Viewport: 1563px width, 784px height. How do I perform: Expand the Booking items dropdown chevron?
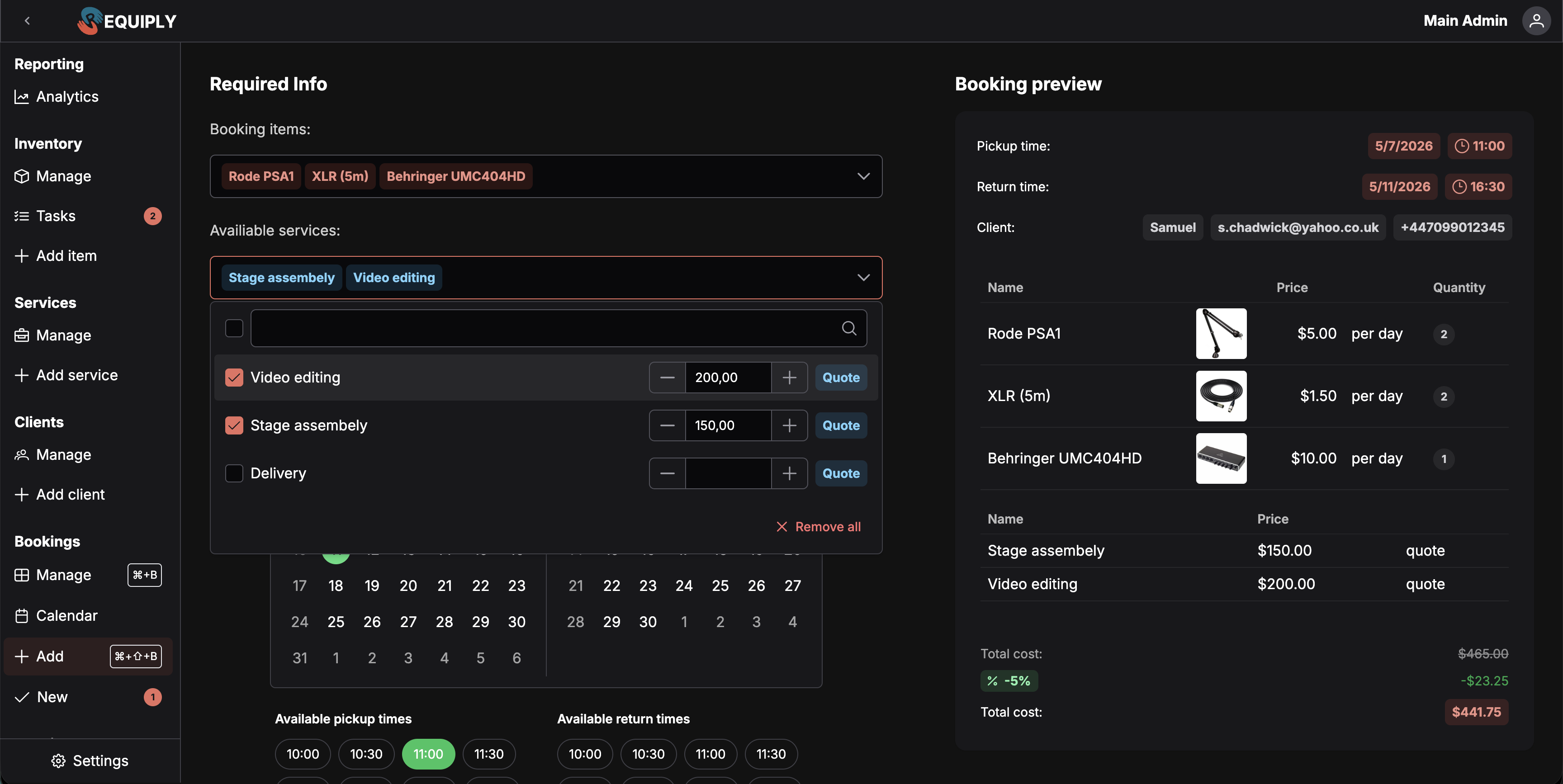863,176
